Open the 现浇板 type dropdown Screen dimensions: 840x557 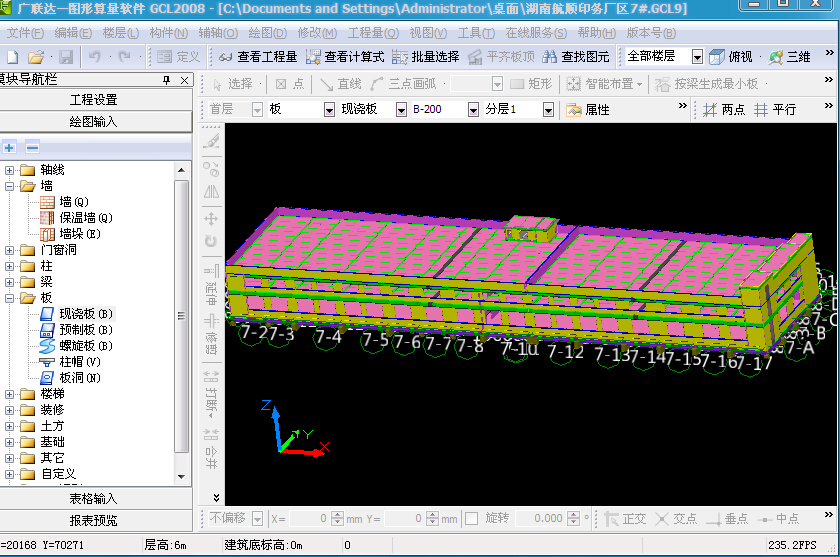[x=401, y=110]
